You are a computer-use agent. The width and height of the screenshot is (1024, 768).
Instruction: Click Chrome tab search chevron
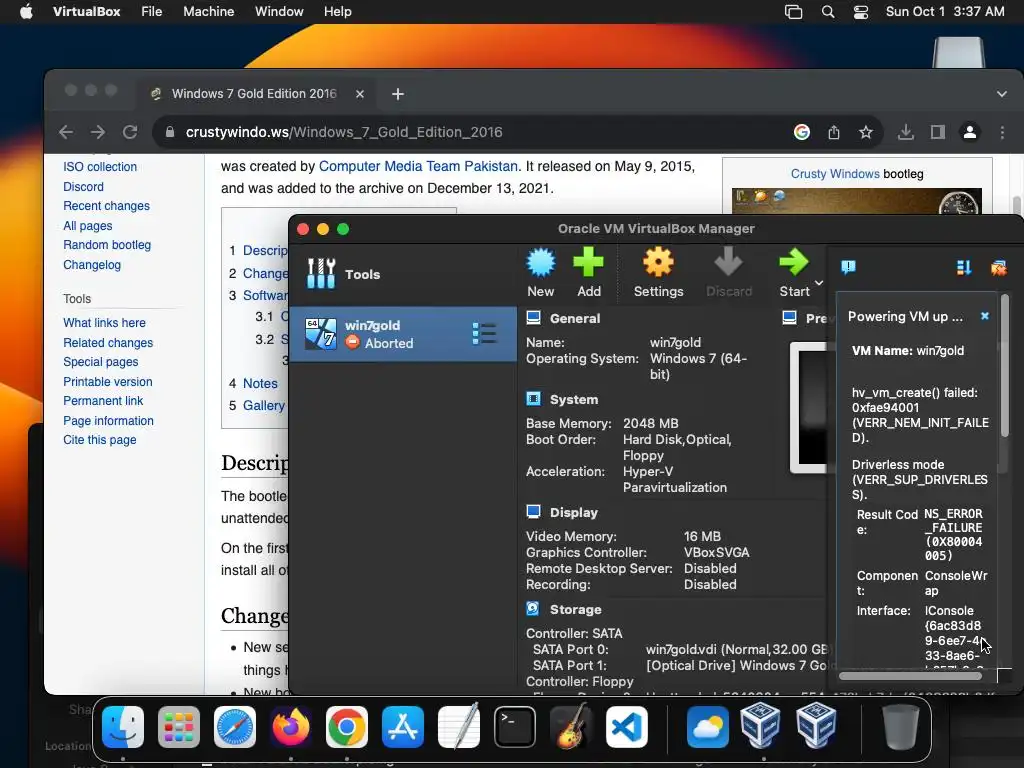[1002, 94]
